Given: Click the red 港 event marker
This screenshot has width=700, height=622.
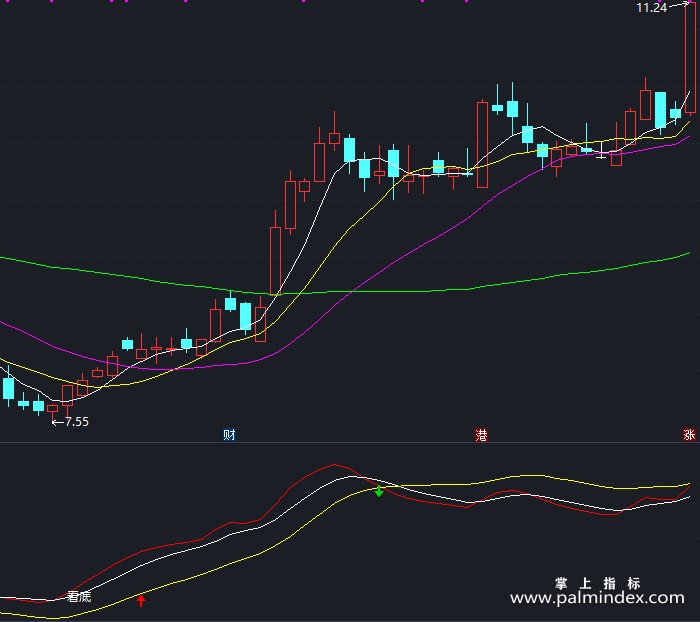Looking at the screenshot, I should [x=481, y=434].
